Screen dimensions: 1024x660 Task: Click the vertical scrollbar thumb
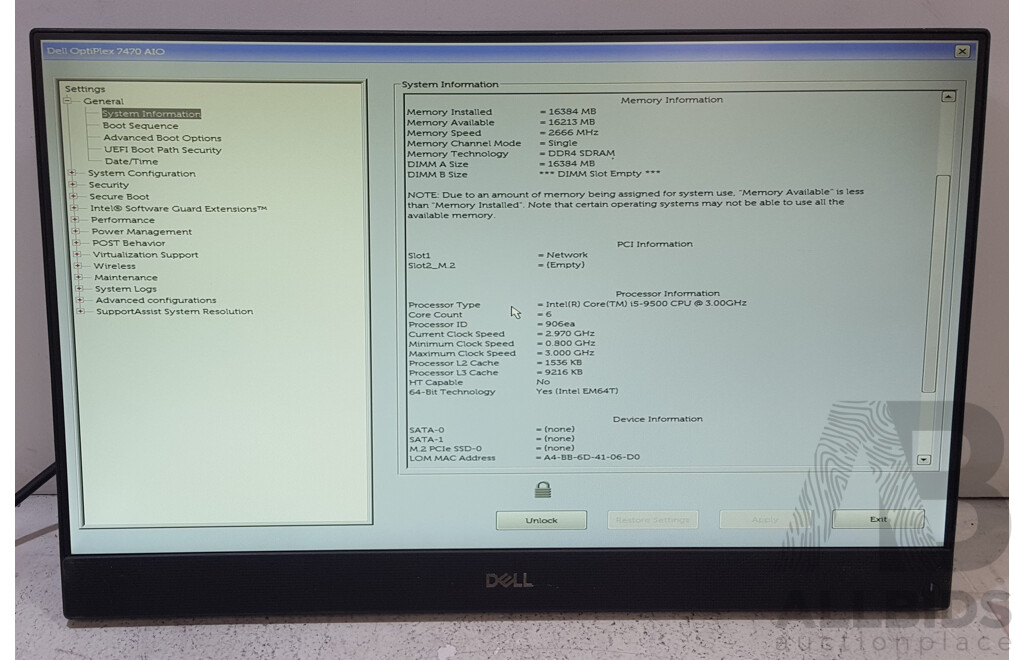[936, 284]
